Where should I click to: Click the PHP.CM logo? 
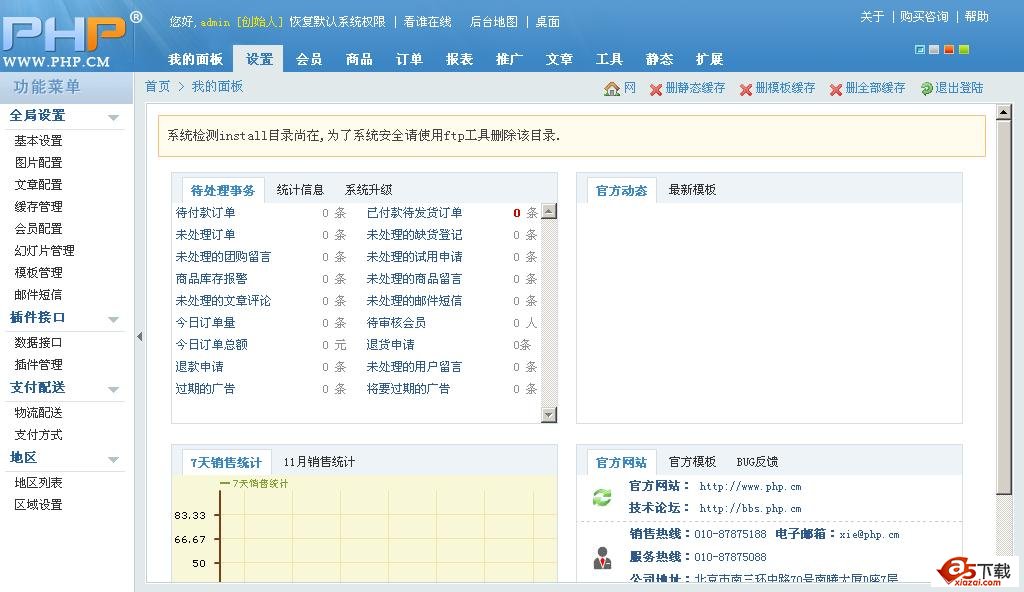click(65, 40)
